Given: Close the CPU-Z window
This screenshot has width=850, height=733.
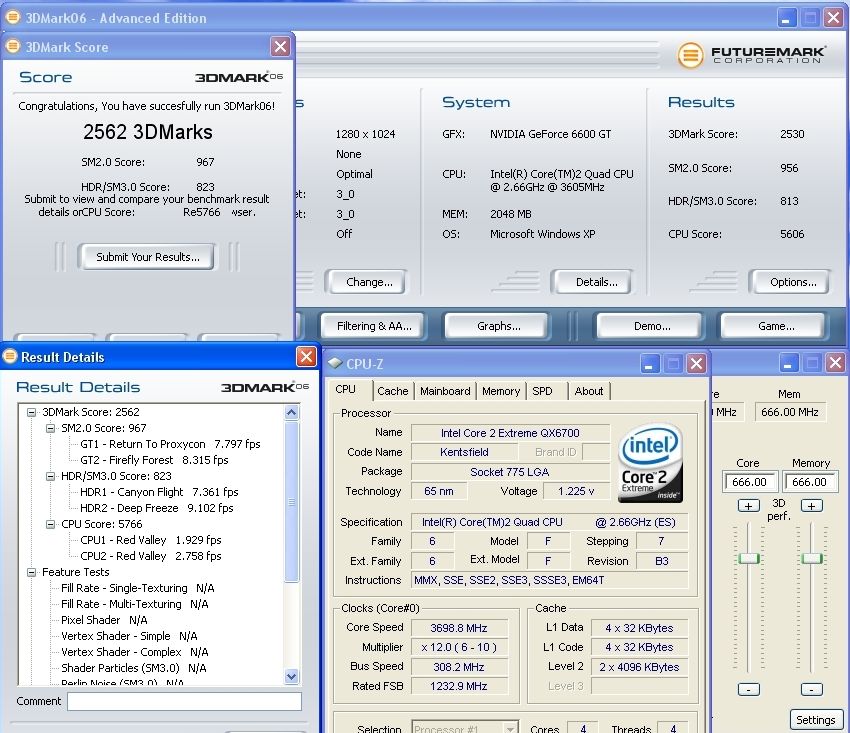Looking at the screenshot, I should pyautogui.click(x=697, y=363).
